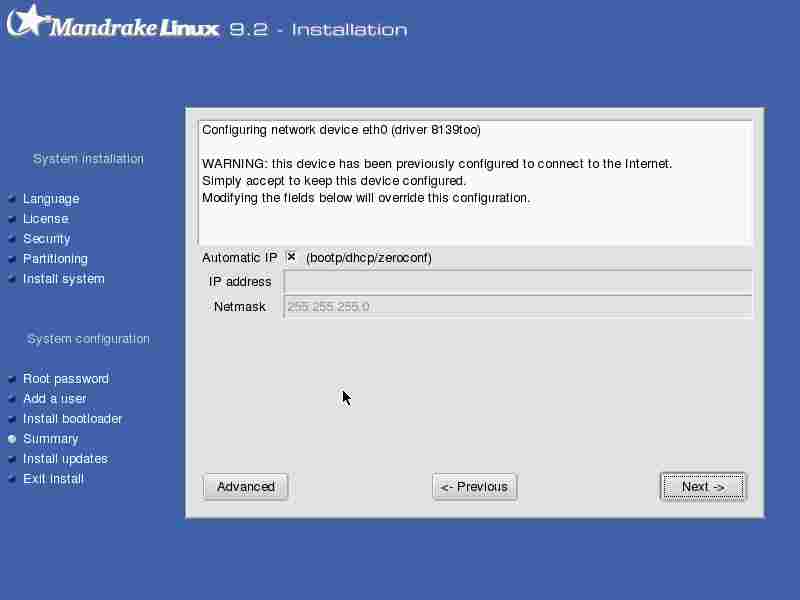The height and width of the screenshot is (600, 800).
Task: Select the License step label
Action: coord(46,218)
